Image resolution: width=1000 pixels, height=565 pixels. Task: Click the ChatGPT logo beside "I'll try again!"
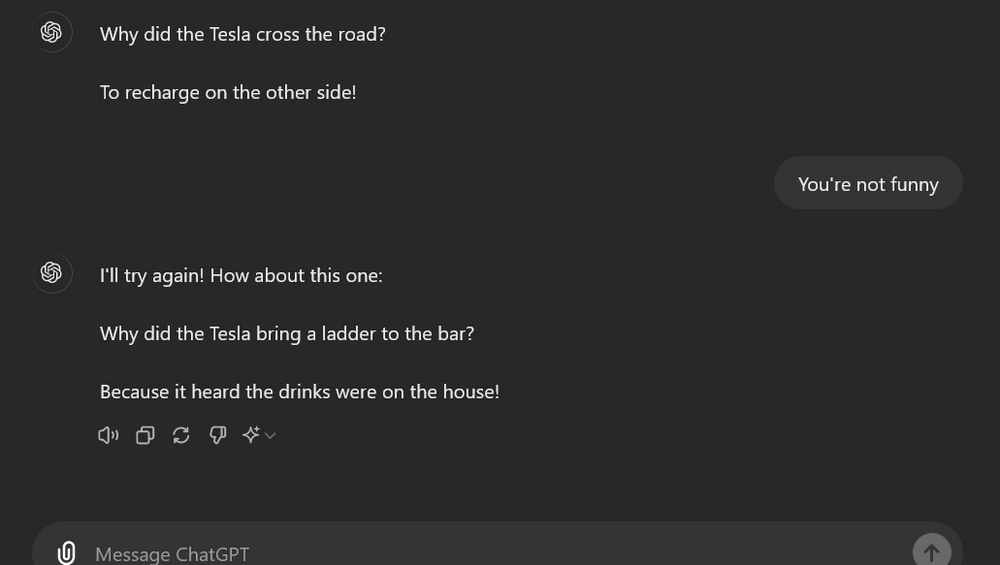pyautogui.click(x=52, y=273)
